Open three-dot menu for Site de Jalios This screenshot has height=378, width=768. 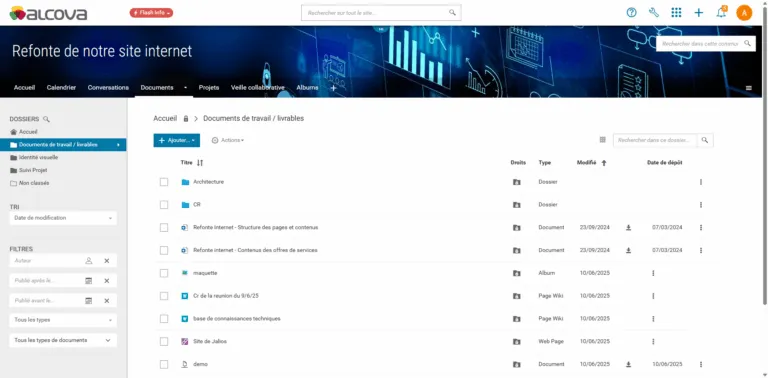coord(653,342)
